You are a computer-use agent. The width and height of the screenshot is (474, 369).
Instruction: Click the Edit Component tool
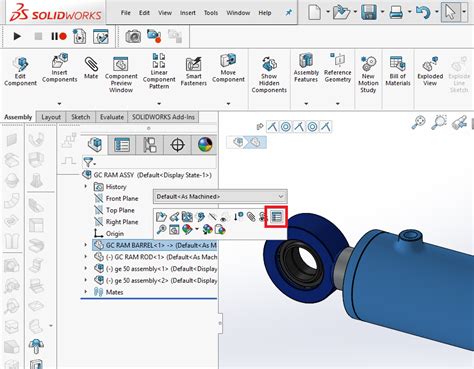coord(20,71)
